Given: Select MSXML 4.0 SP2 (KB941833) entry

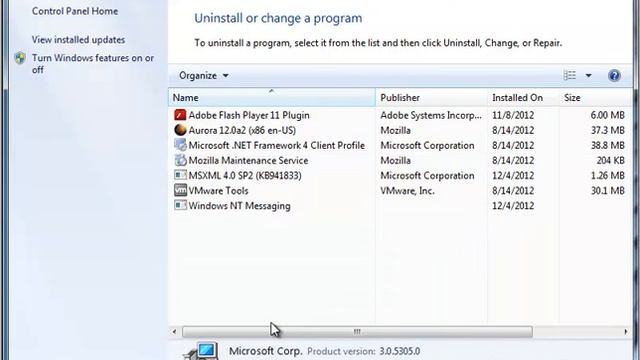Looking at the screenshot, I should [x=245, y=176].
